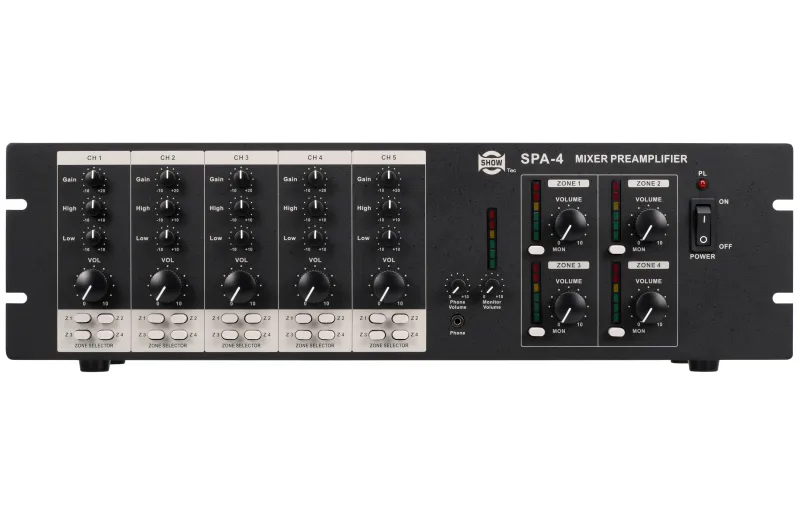Click the Phone headphone jack
The width and height of the screenshot is (800, 520).
[x=458, y=322]
